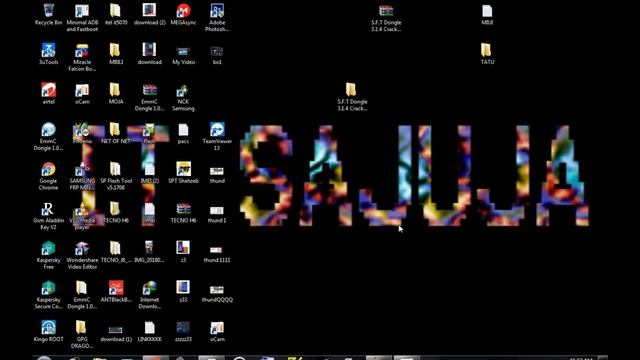Launch Minimal ADB and Fastboot shortcut
This screenshot has width=640, height=360.
coord(82,11)
